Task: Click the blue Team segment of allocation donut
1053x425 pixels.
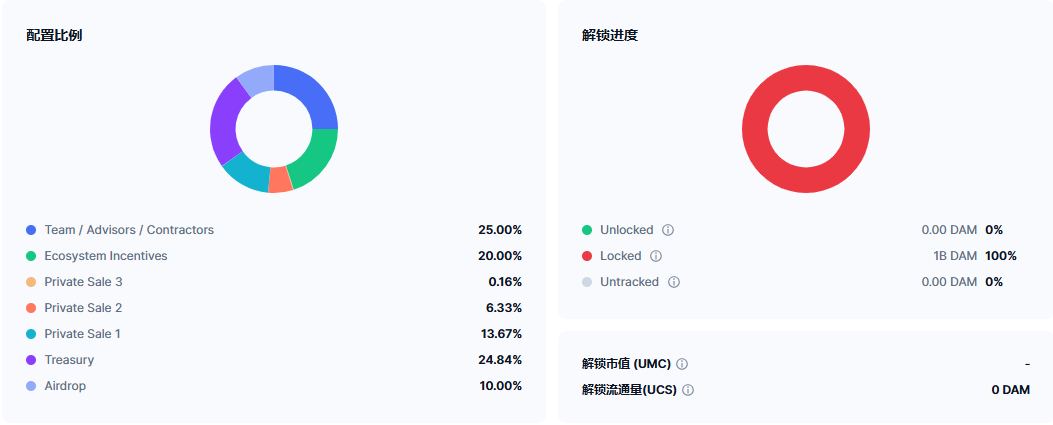Action: [313, 94]
